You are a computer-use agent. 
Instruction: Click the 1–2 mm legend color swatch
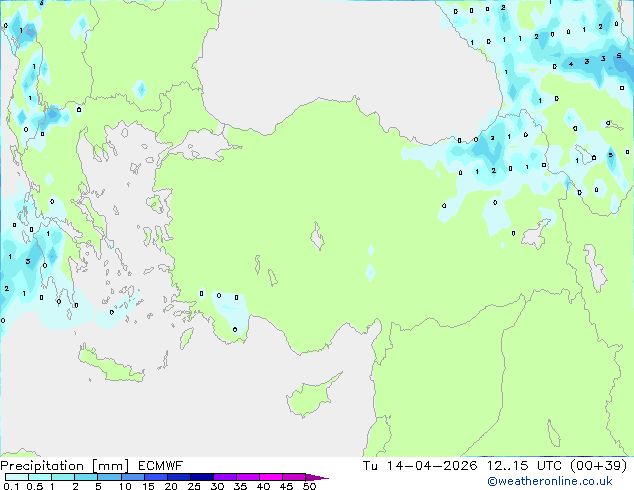pos(63,477)
